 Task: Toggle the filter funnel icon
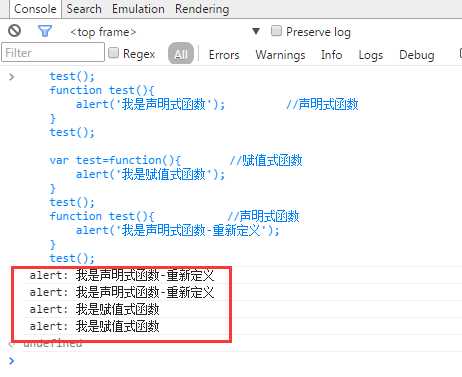point(45,31)
